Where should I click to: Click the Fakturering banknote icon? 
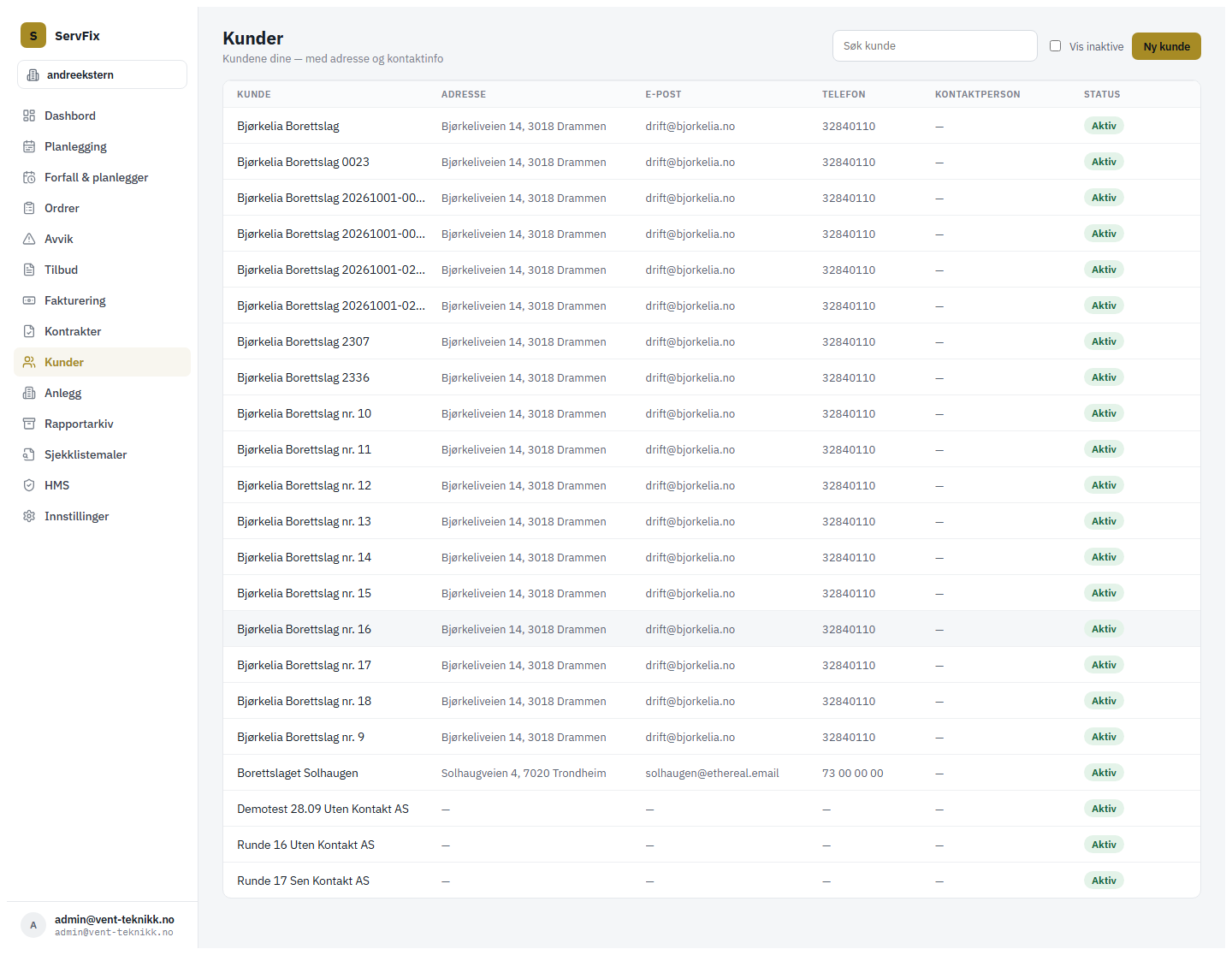tap(29, 300)
